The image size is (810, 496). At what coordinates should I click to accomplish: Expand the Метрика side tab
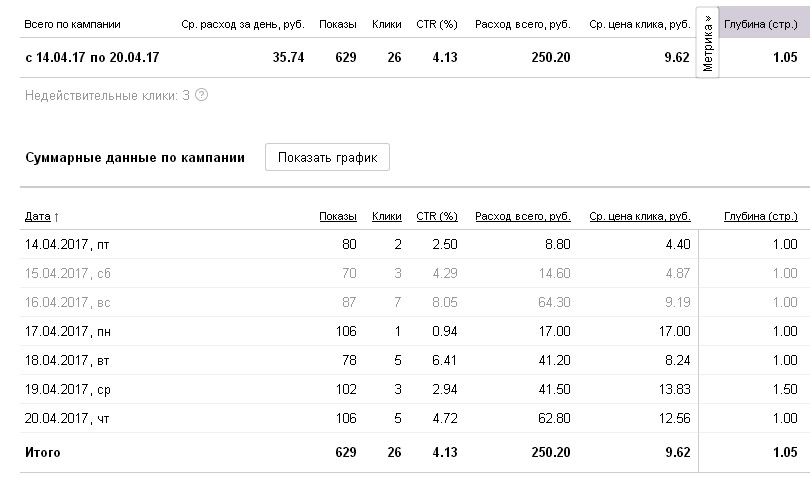[708, 44]
